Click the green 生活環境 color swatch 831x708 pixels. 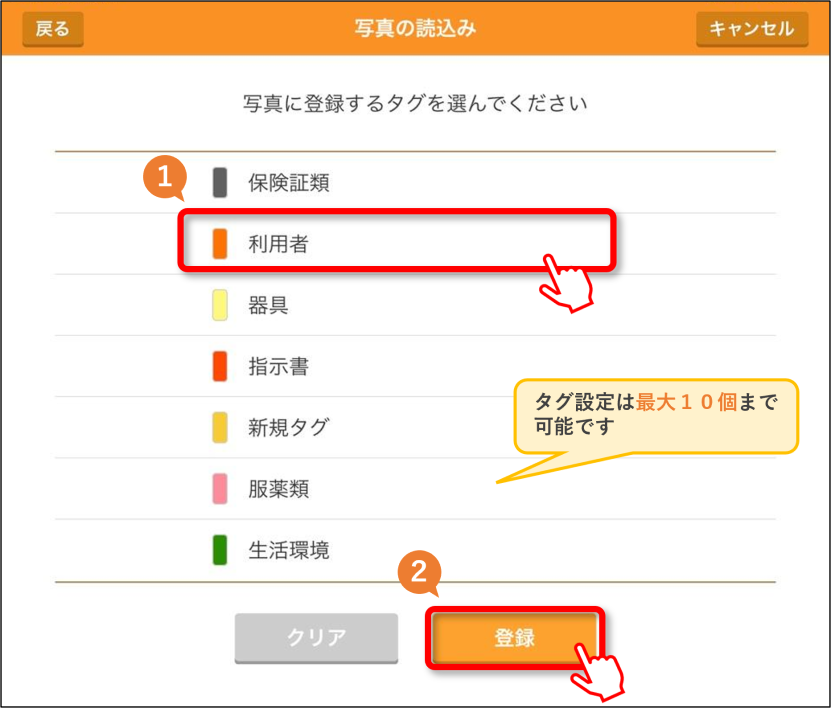click(220, 550)
